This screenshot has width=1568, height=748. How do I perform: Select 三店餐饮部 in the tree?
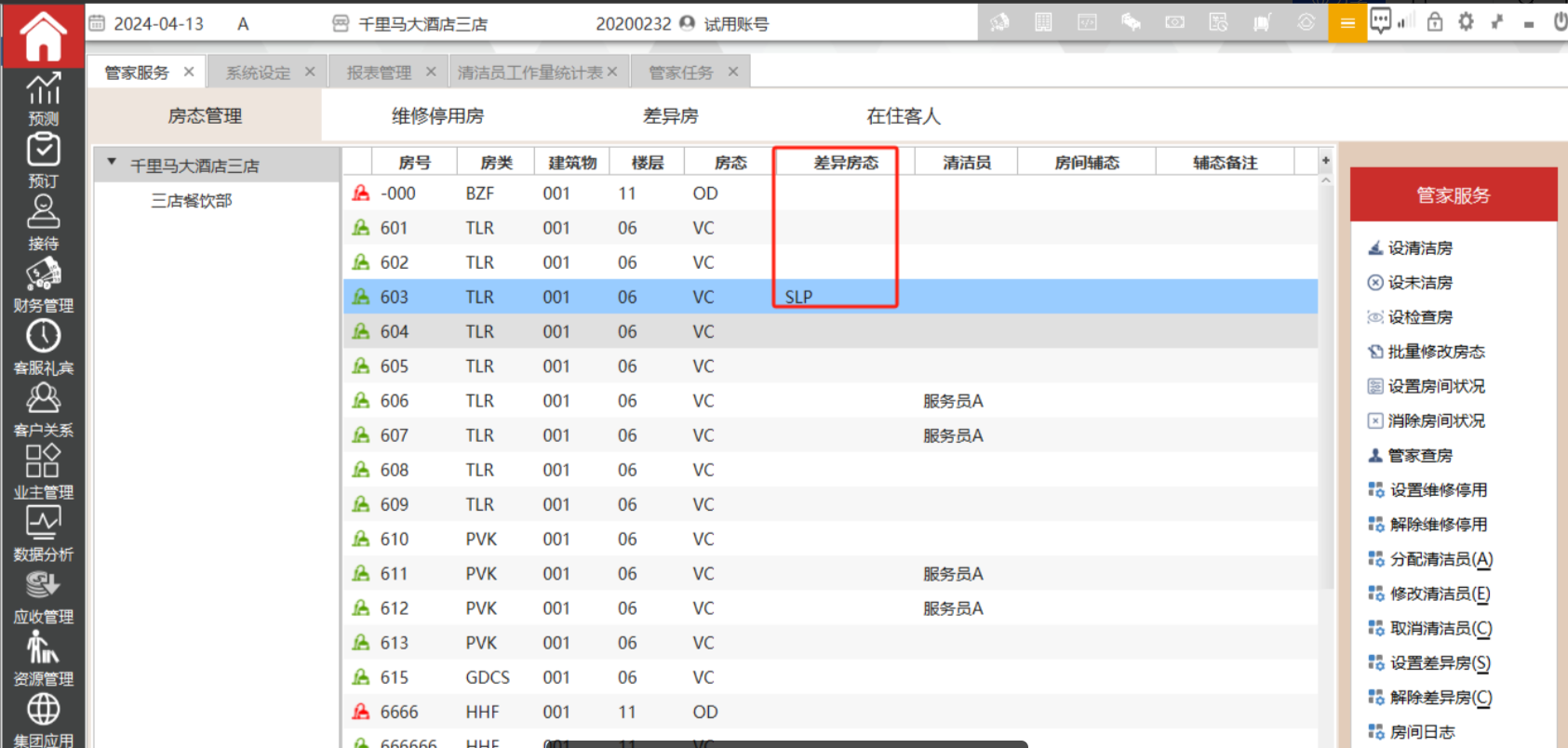pos(192,201)
